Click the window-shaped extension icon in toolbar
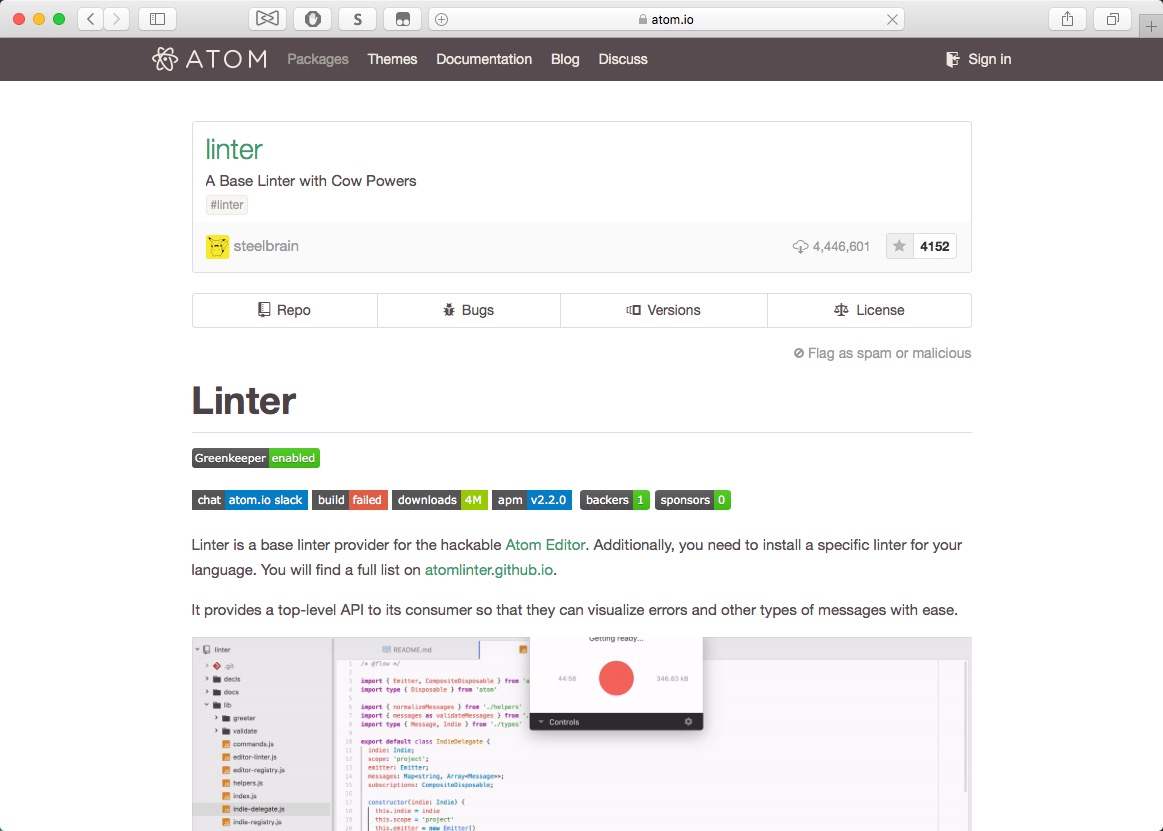Image resolution: width=1163 pixels, height=831 pixels. [x=403, y=19]
